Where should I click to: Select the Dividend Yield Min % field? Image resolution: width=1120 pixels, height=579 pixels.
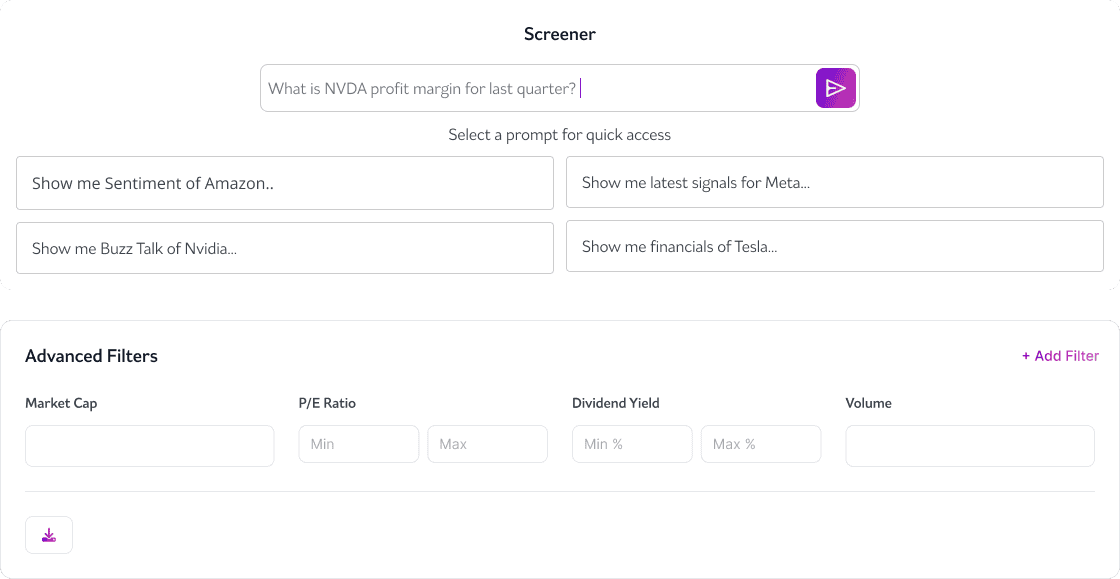(632, 444)
